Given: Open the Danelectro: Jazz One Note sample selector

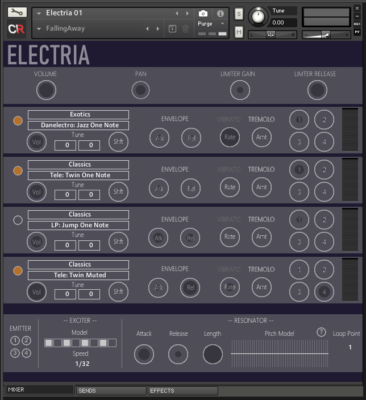Looking at the screenshot, I should pyautogui.click(x=78, y=125).
